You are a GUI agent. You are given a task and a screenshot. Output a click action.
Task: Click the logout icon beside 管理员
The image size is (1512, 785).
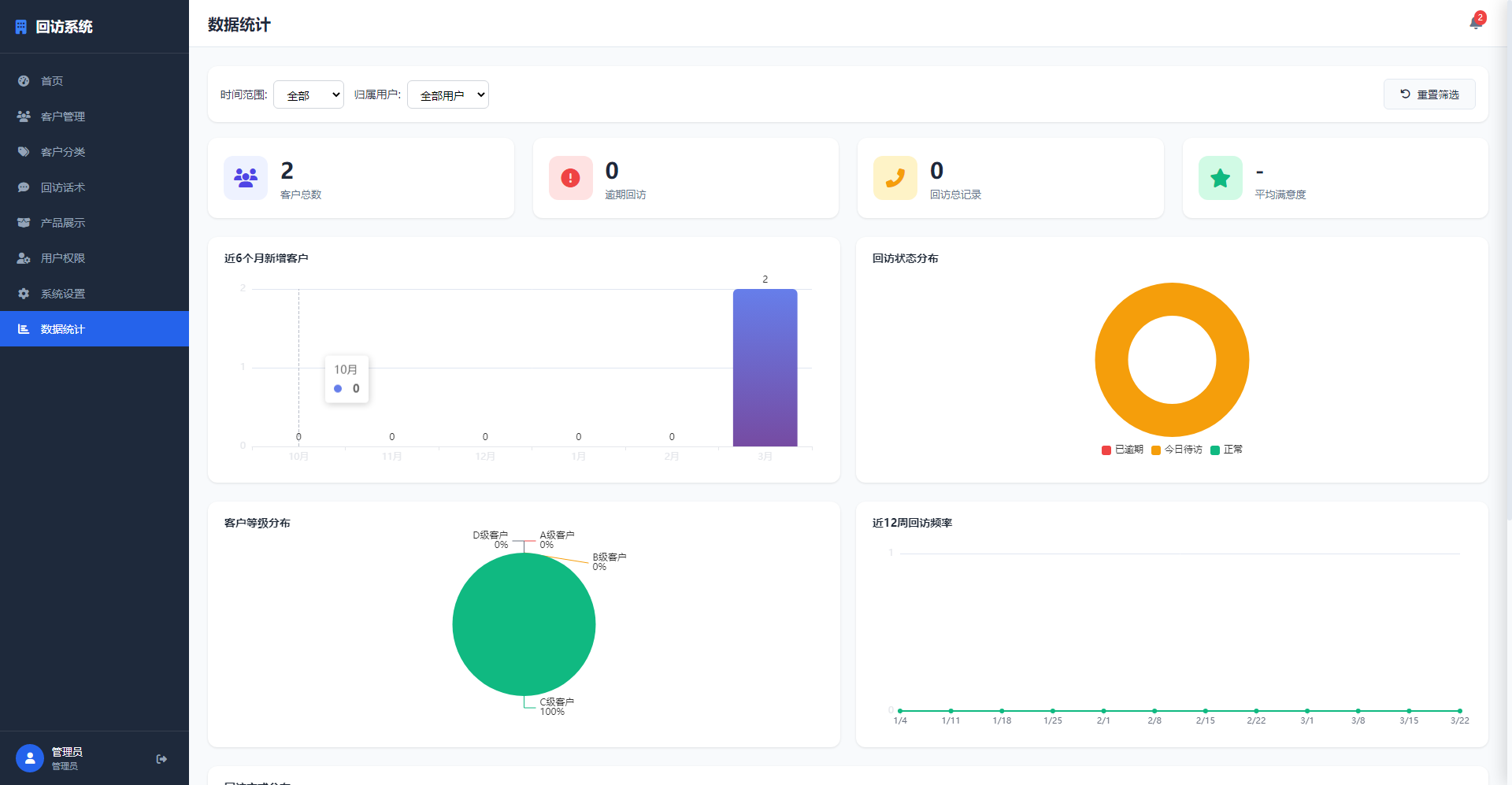tap(161, 759)
